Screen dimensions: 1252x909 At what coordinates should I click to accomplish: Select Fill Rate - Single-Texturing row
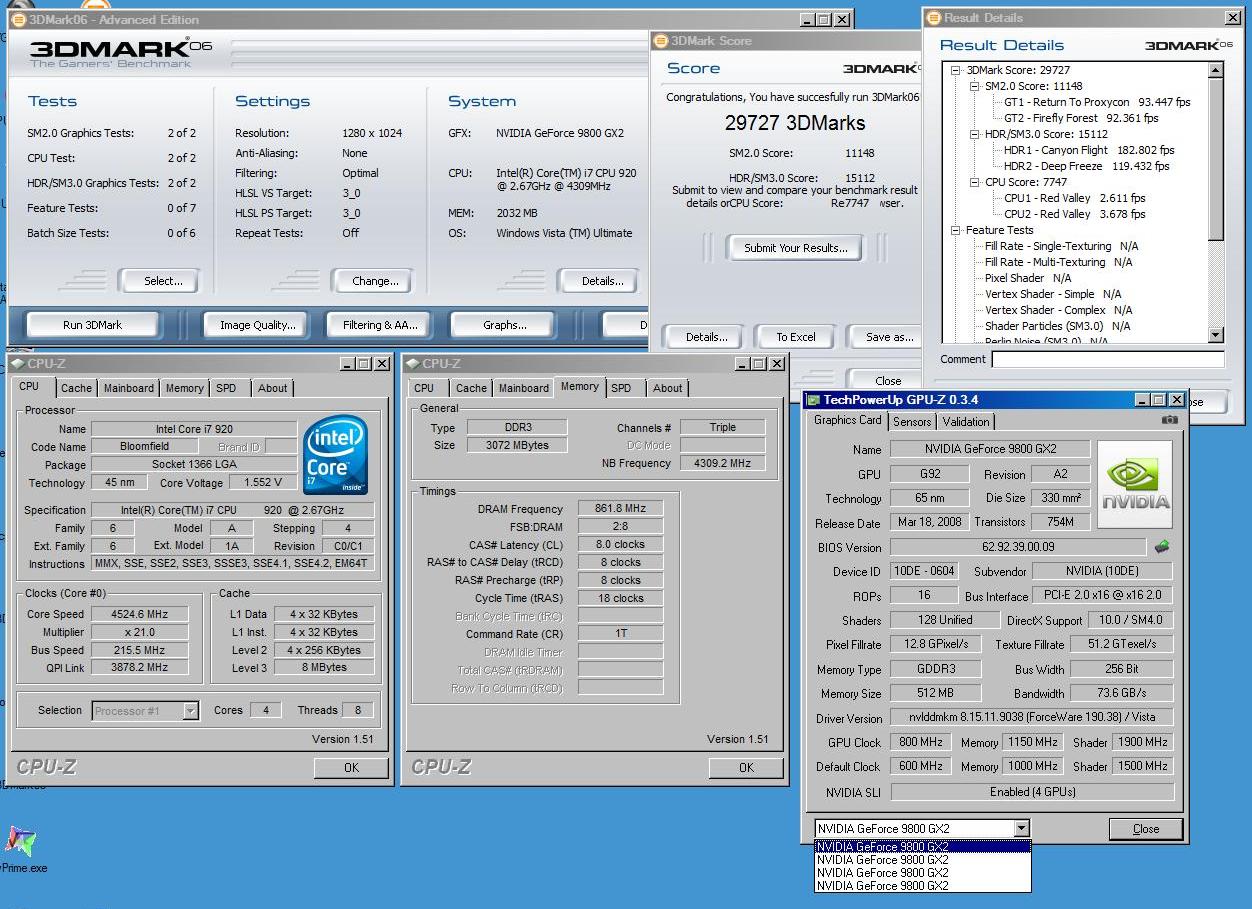click(x=1061, y=246)
